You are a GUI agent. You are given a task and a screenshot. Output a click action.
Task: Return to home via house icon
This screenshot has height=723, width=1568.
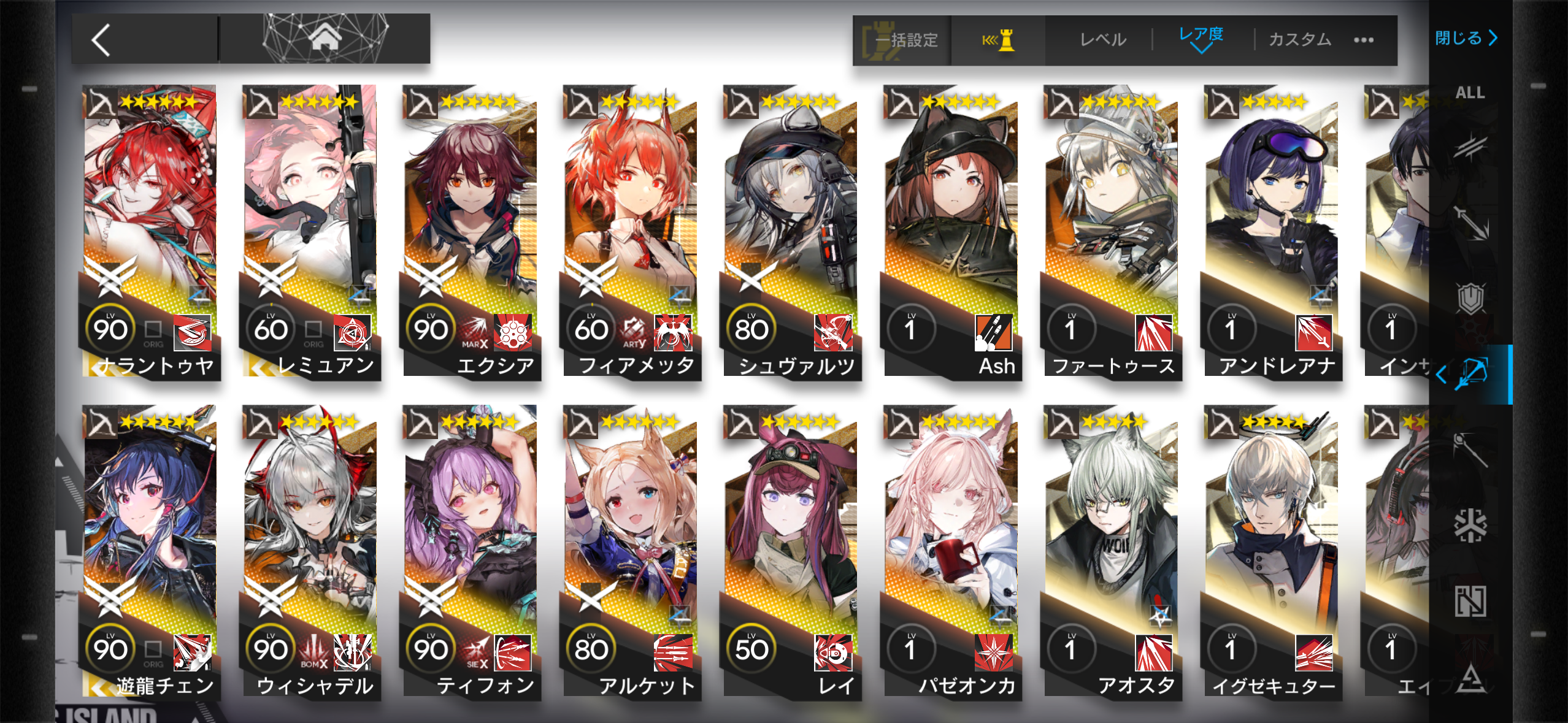[325, 39]
